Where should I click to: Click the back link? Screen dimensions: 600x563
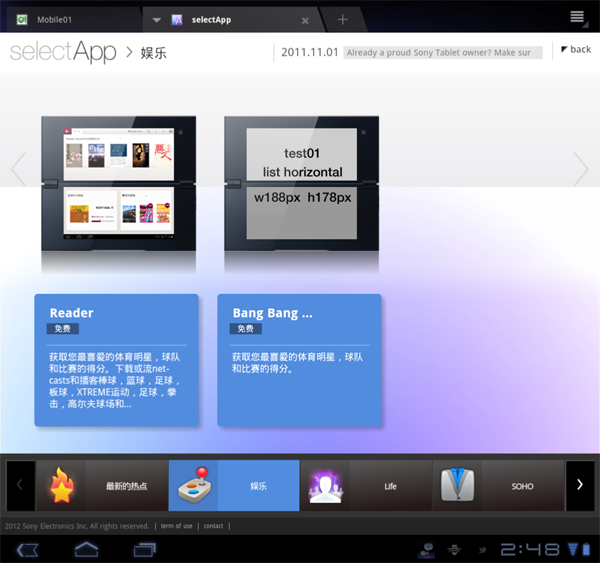[x=576, y=49]
